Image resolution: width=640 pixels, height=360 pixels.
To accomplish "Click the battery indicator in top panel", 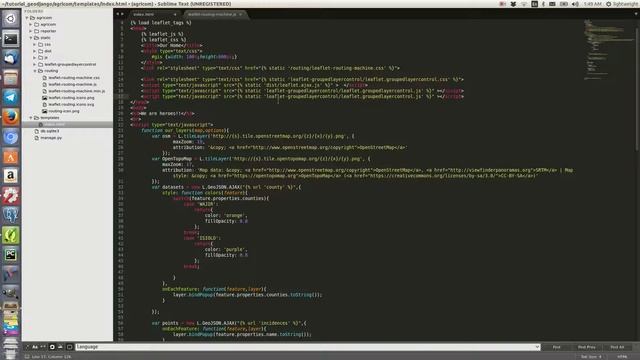I will coord(564,4).
